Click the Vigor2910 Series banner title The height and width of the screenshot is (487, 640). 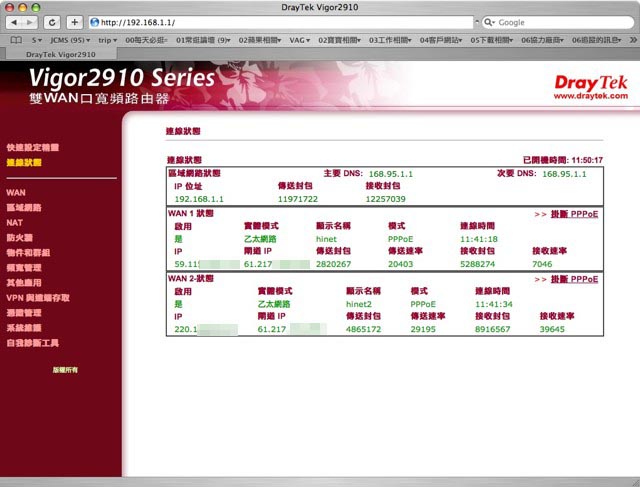coord(122,78)
